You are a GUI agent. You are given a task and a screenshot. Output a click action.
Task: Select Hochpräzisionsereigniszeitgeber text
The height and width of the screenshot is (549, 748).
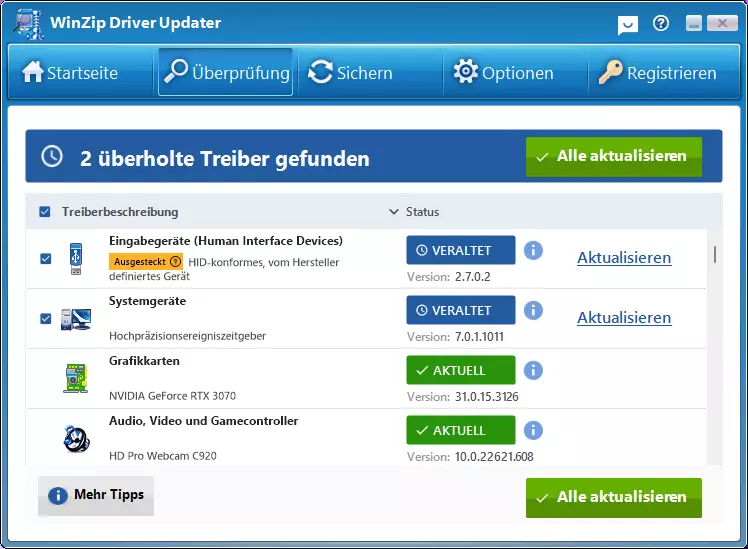187,336
